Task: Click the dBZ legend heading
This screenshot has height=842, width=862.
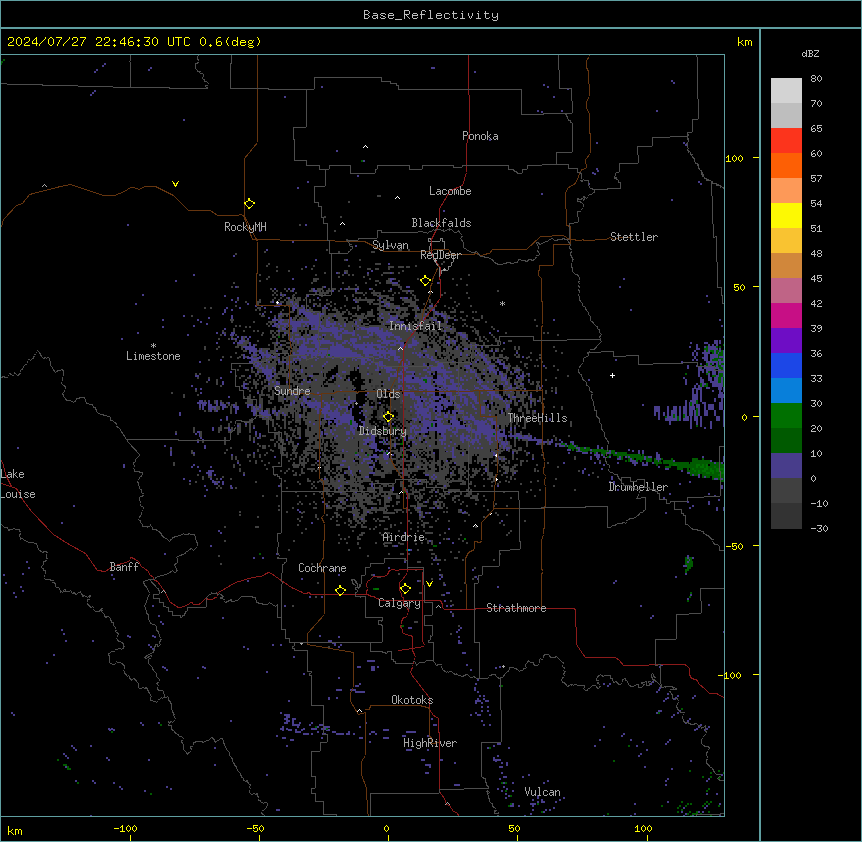Action: [x=810, y=53]
